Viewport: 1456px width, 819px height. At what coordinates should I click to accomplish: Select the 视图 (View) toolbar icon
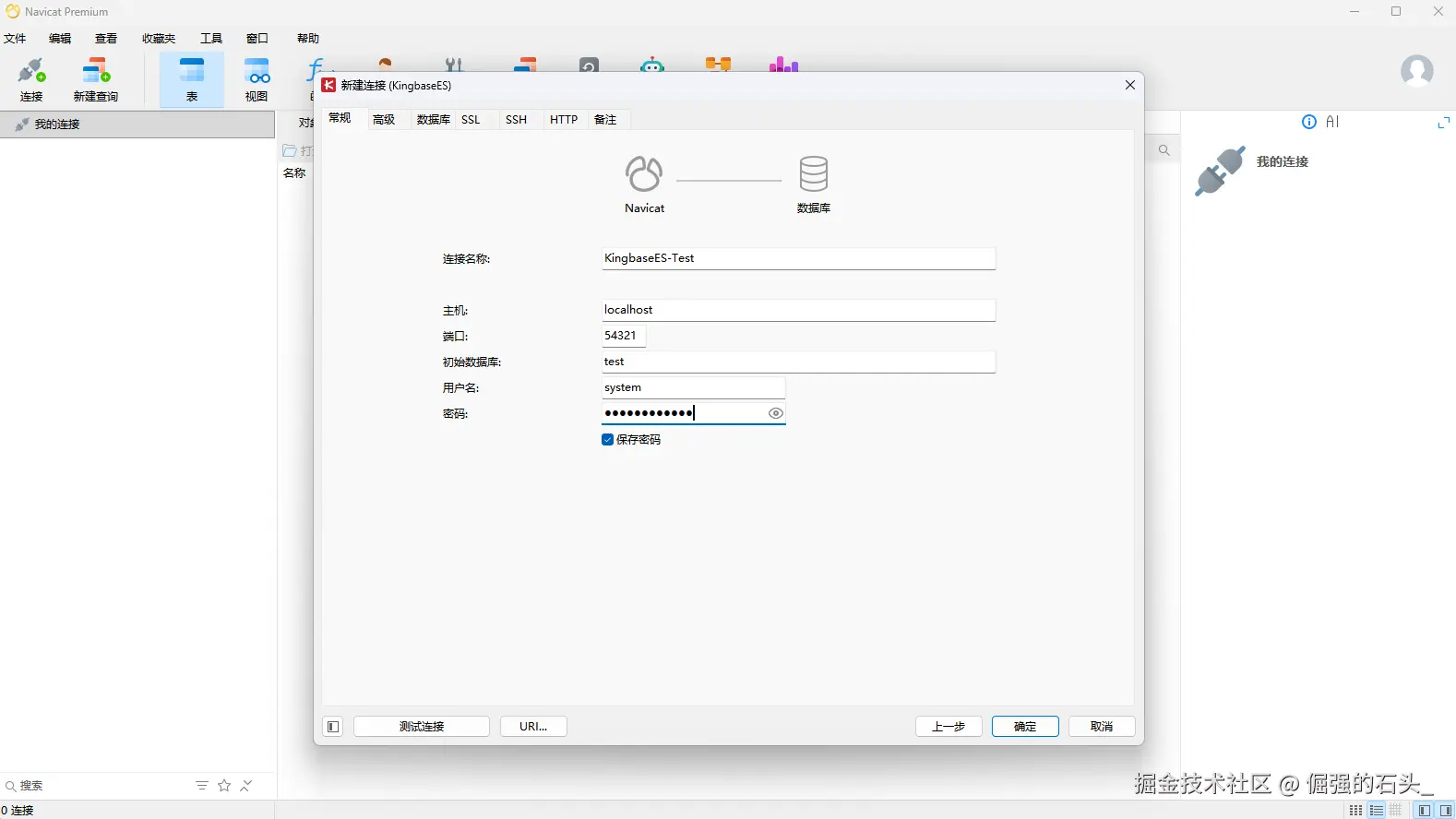[257, 79]
